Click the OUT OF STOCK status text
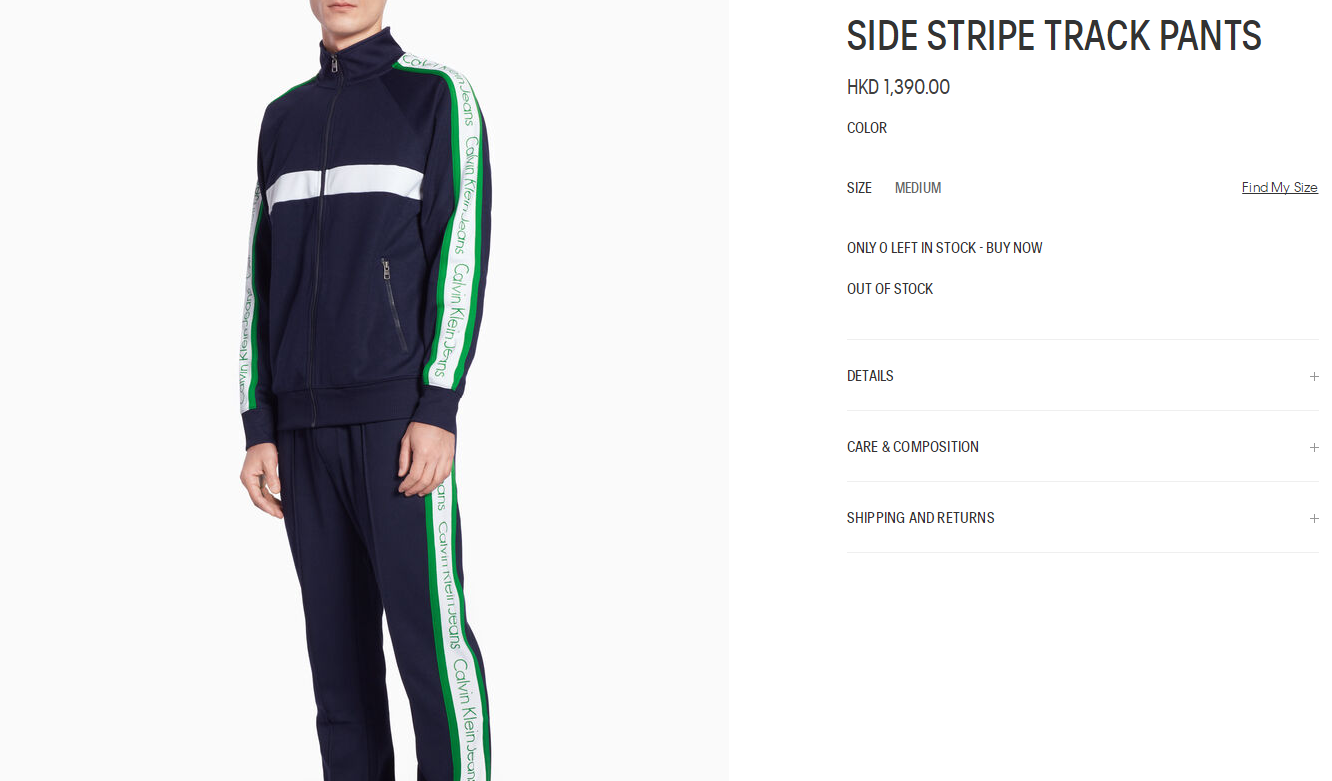Viewport: 1332px width, 781px height. [890, 289]
